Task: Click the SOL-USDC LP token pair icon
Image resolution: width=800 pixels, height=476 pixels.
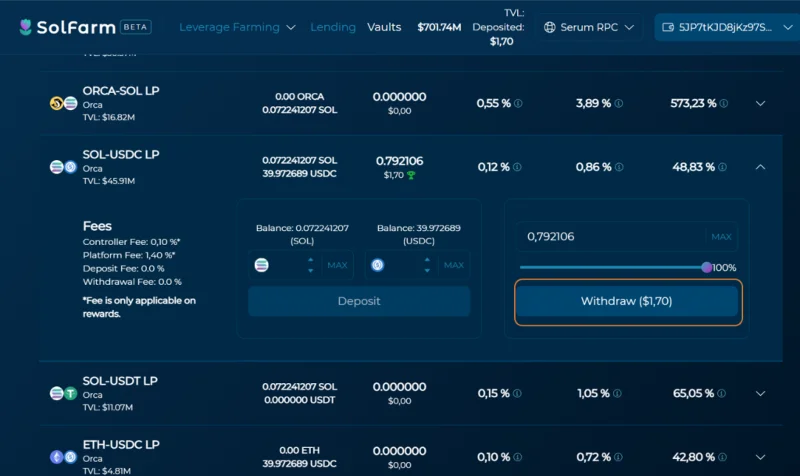Action: [63, 167]
